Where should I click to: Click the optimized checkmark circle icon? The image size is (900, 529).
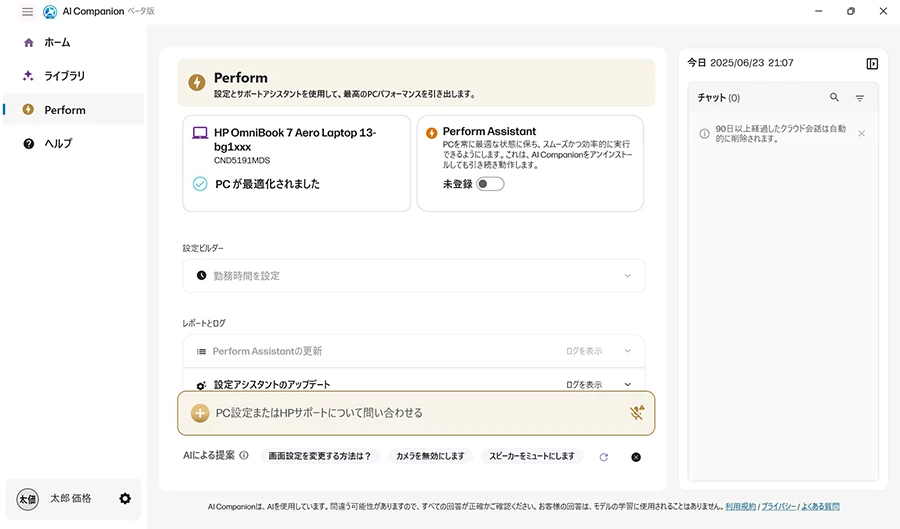click(x=200, y=184)
